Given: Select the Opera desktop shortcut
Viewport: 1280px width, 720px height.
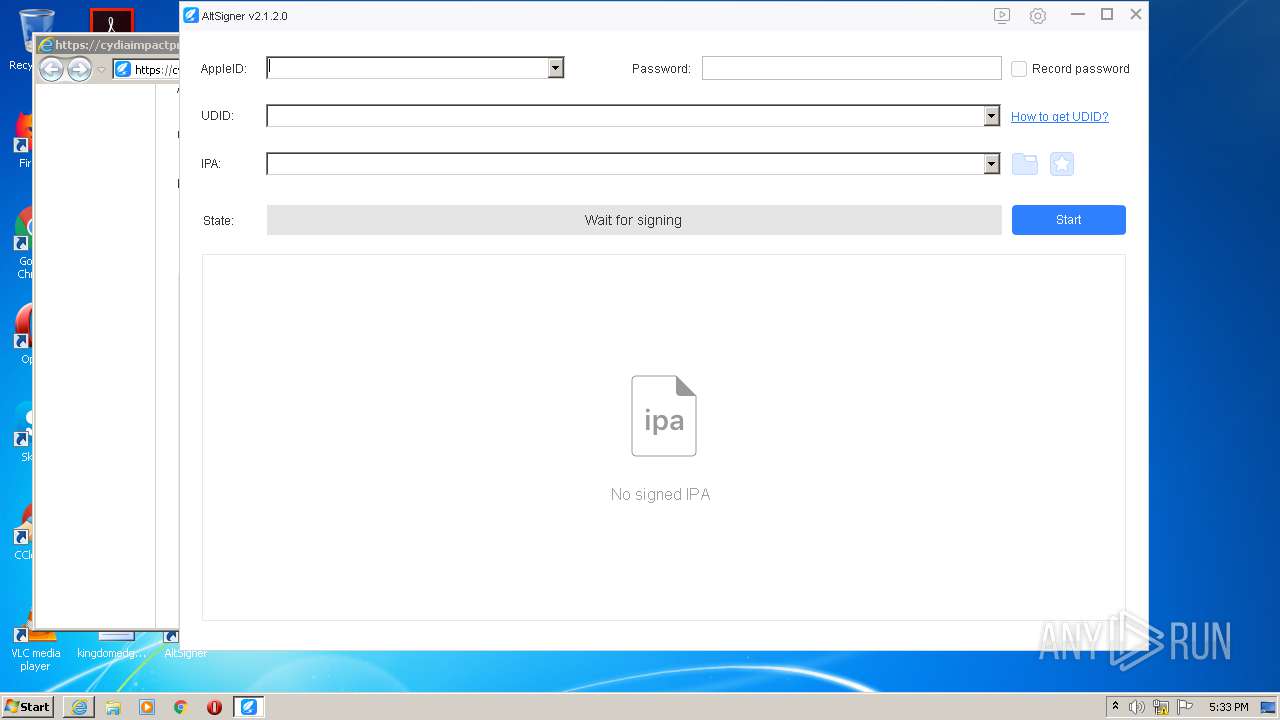Looking at the screenshot, I should (22, 335).
